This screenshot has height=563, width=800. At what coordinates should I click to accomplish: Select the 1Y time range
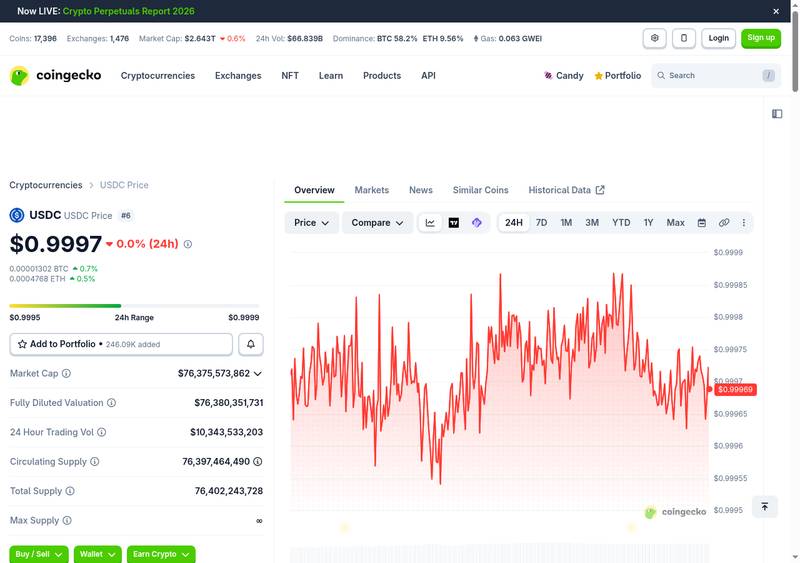[x=648, y=223]
